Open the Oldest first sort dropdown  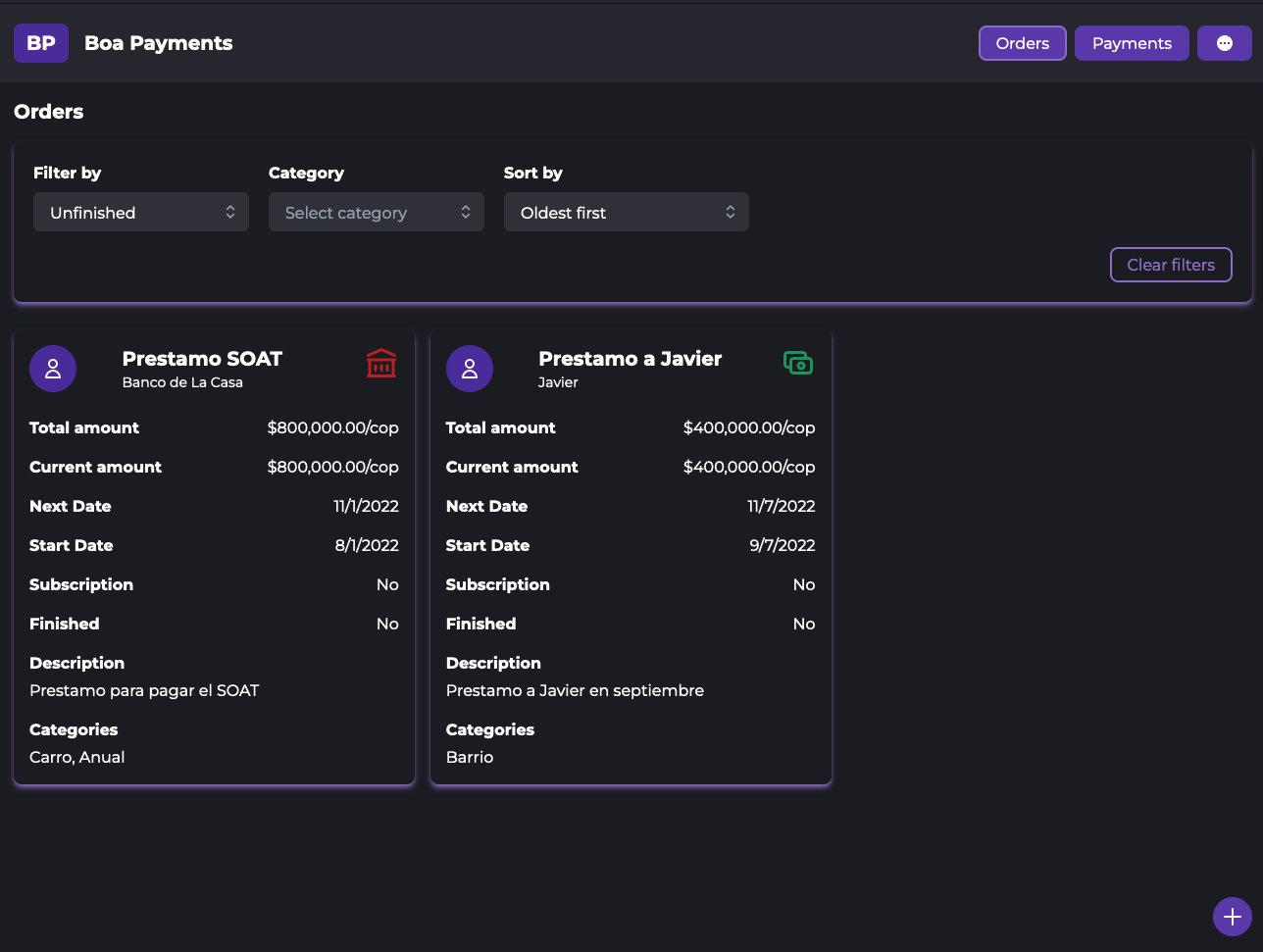pos(626,212)
